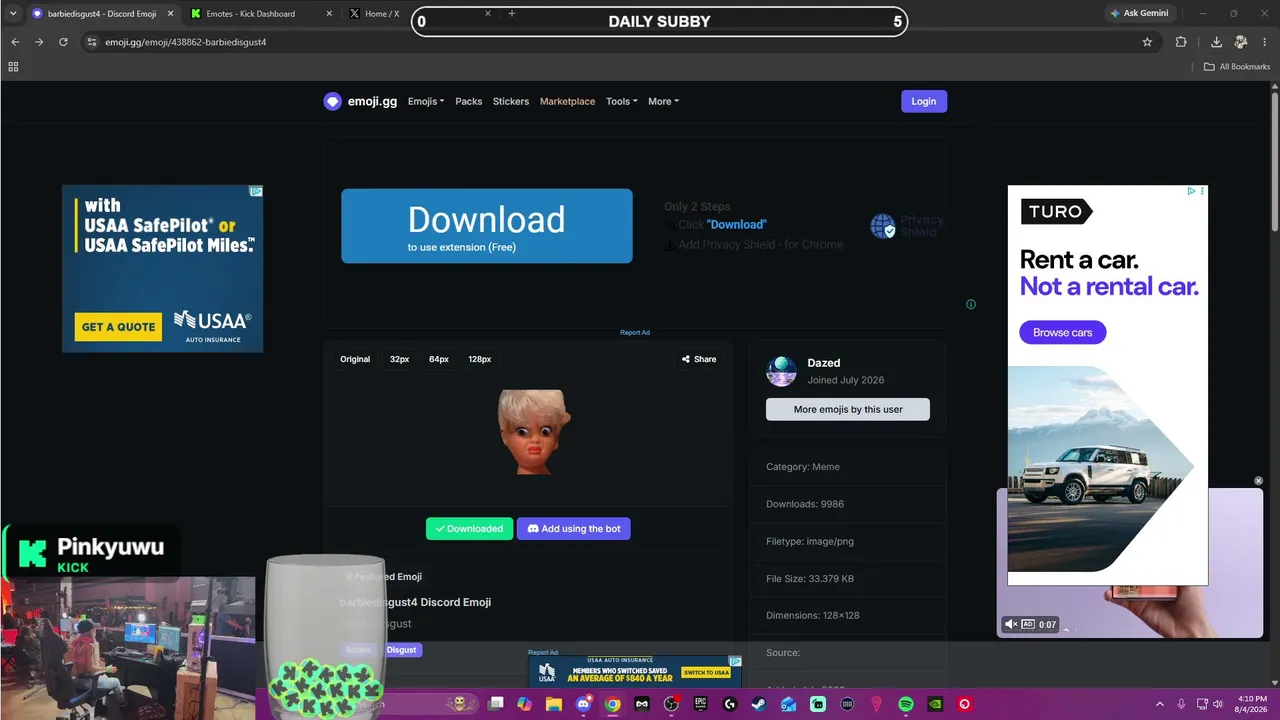Close the floating video ad
The width and height of the screenshot is (1280, 720).
coord(1259,481)
